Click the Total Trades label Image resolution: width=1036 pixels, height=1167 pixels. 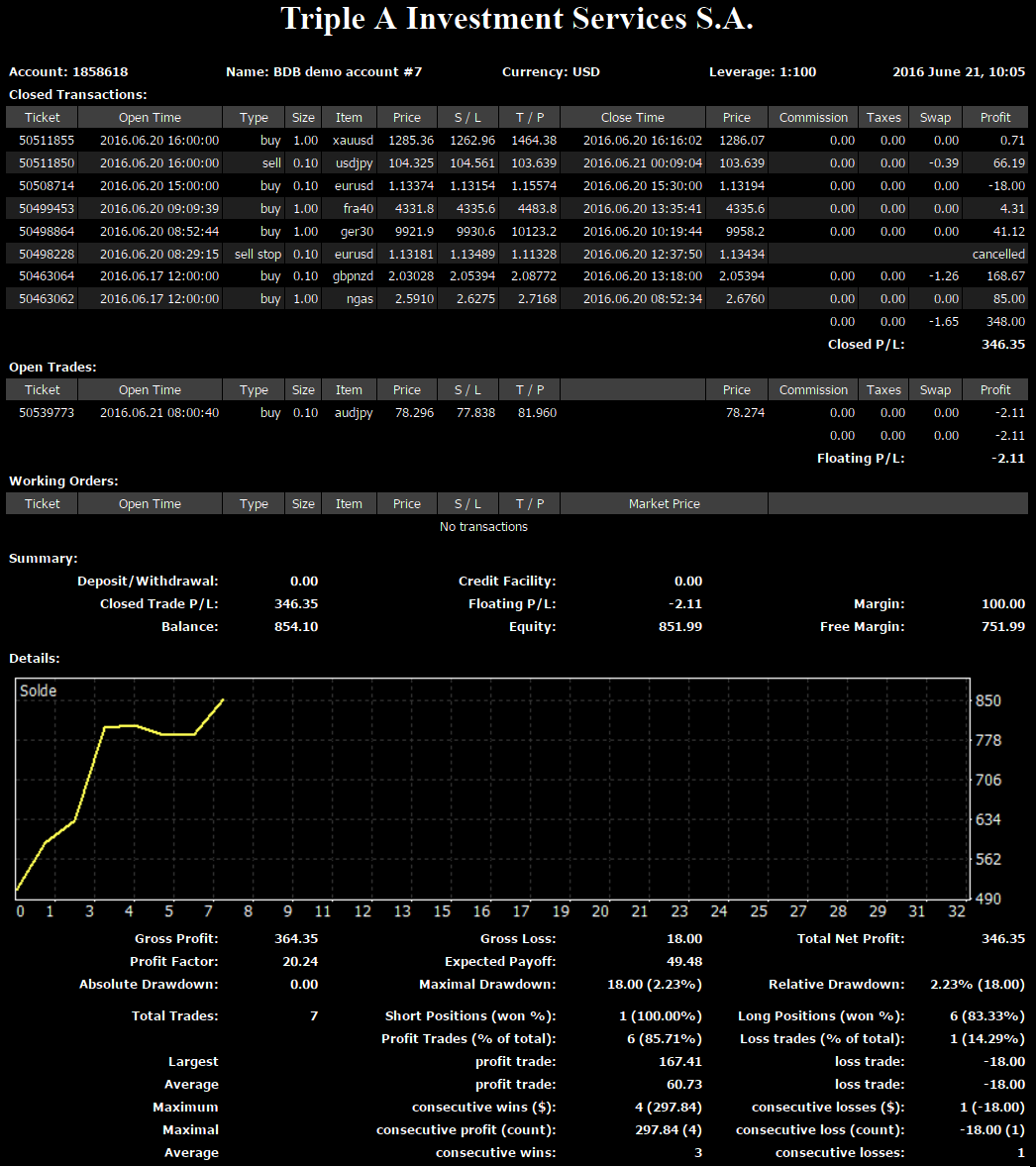pyautogui.click(x=175, y=1015)
